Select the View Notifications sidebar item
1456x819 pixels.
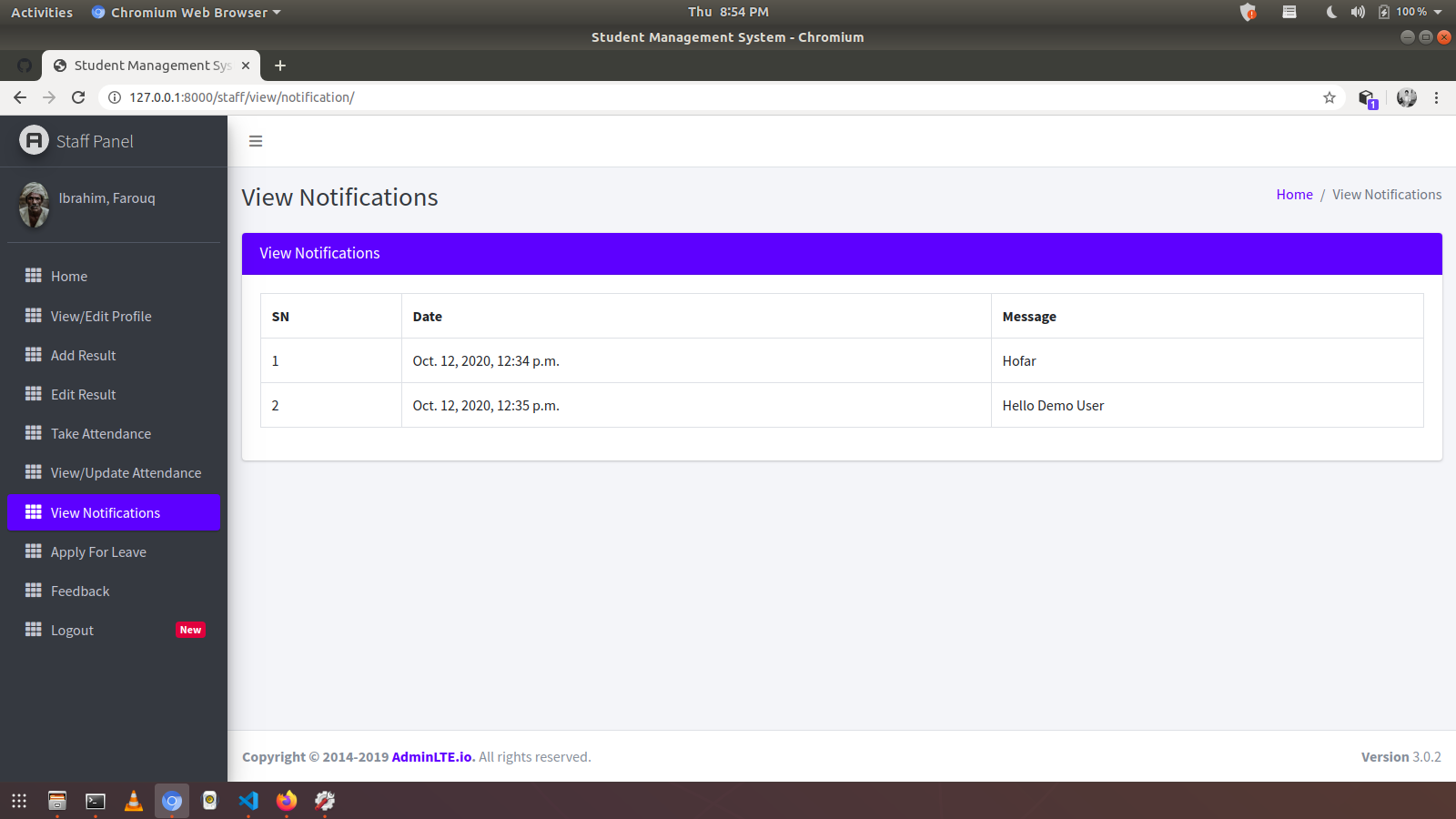tap(114, 512)
